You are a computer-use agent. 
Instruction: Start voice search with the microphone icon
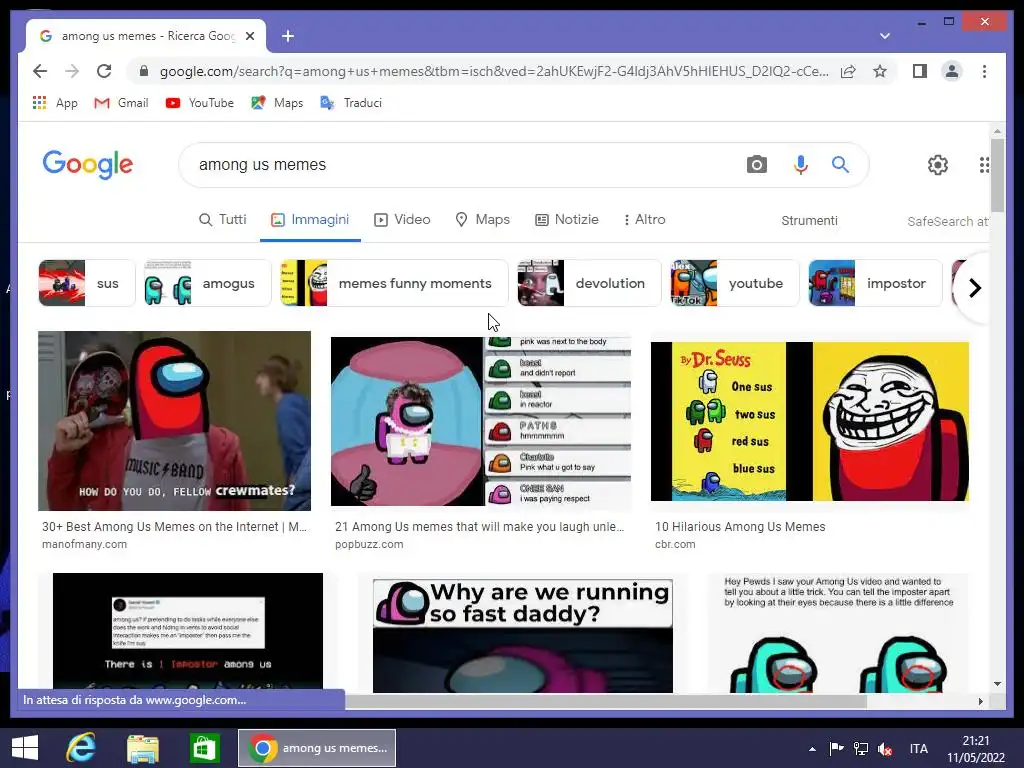[x=801, y=165]
